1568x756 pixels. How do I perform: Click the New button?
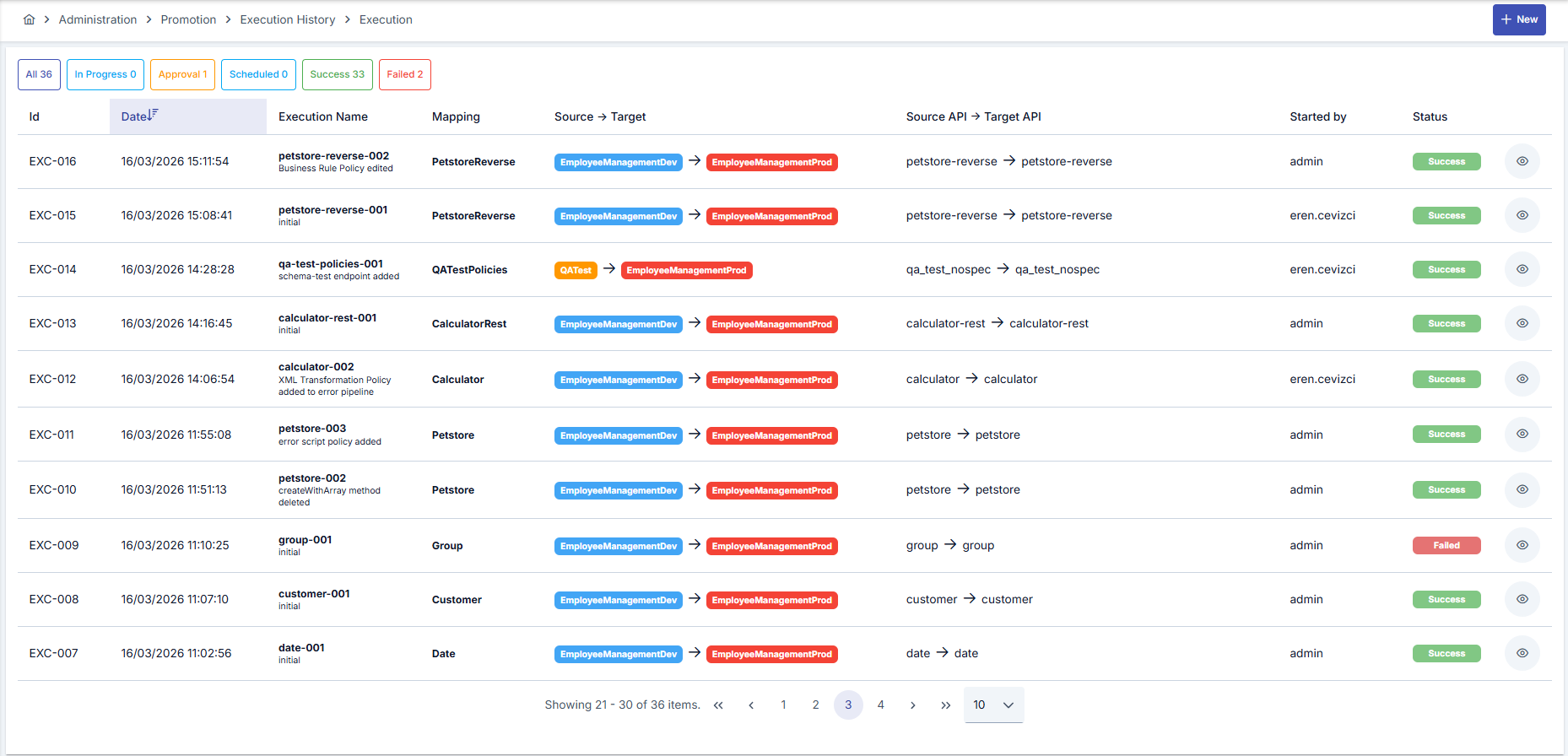tap(1518, 19)
